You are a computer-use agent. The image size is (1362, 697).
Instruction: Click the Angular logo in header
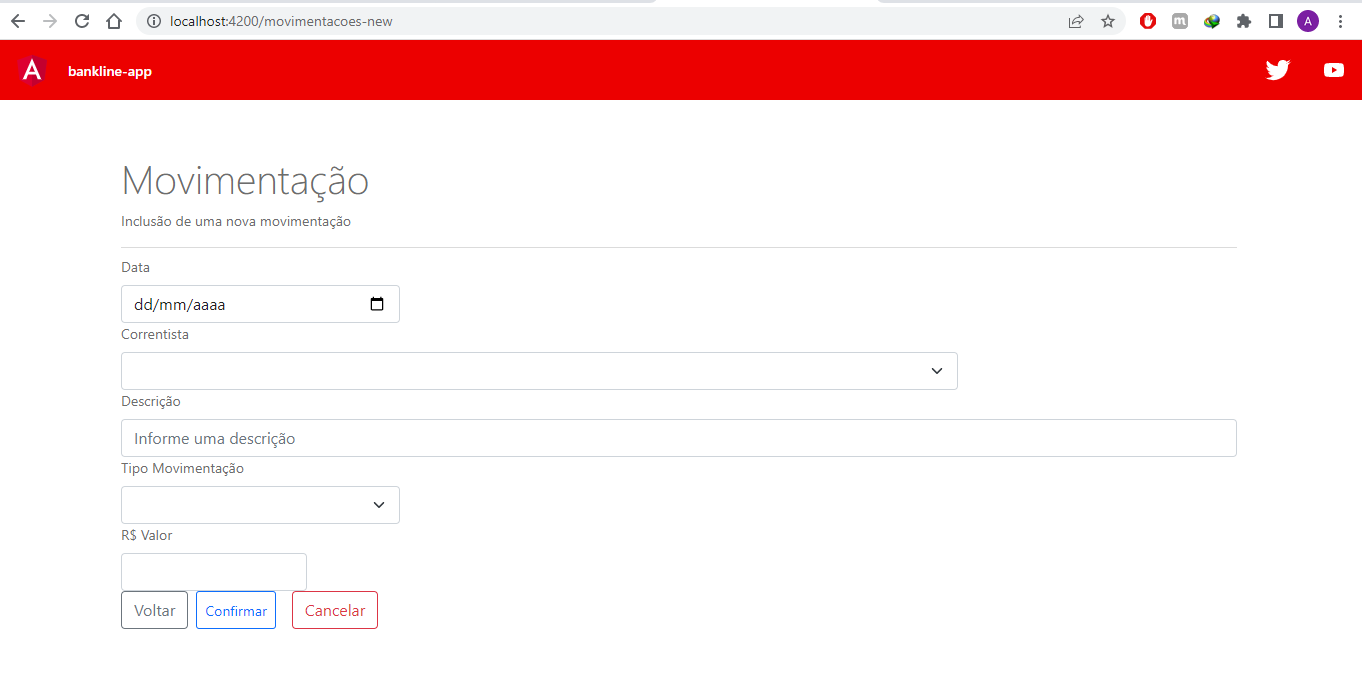(32, 70)
